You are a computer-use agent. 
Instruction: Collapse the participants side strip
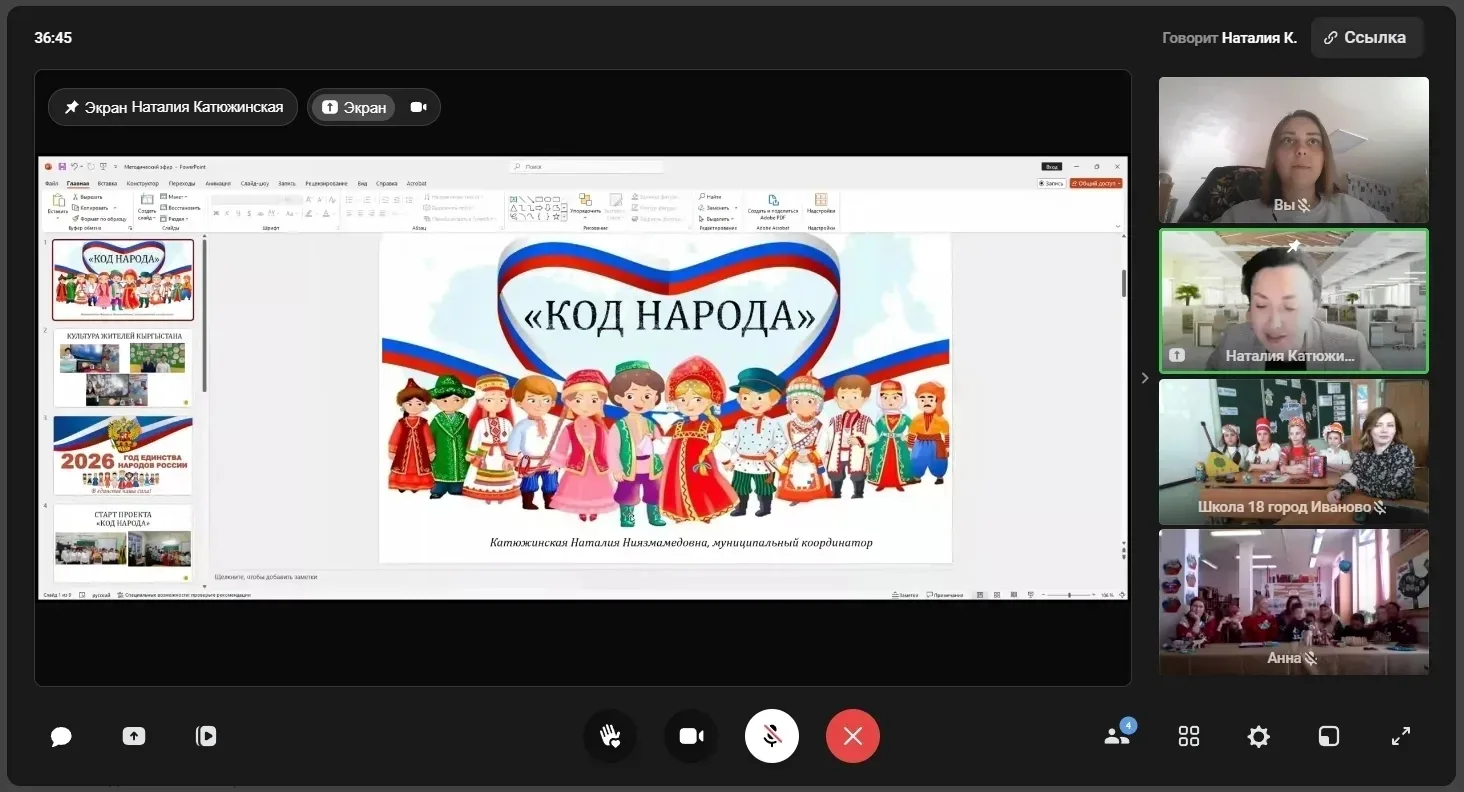pos(1145,378)
